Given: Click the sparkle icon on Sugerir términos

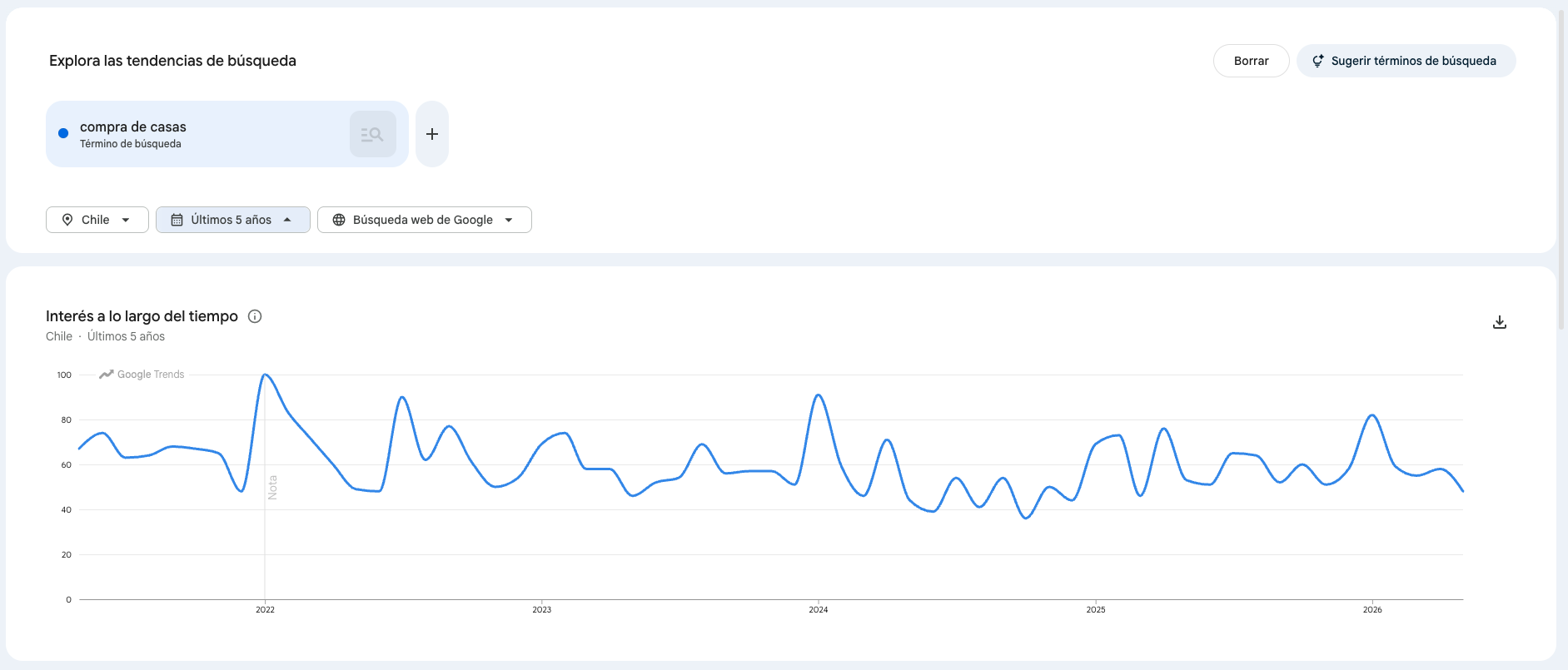Looking at the screenshot, I should [x=1318, y=61].
